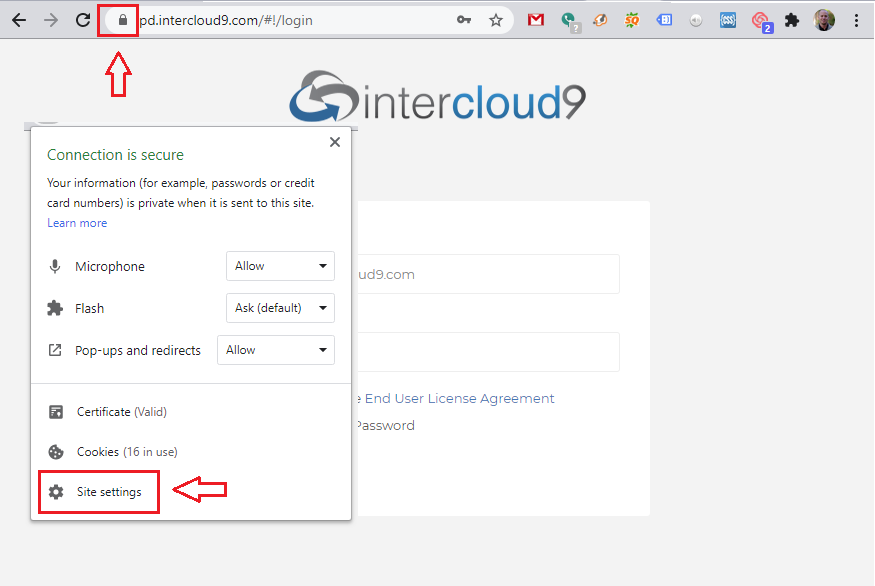The image size is (875, 586).
Task: Open the Flash Ask (default) dropdown
Action: 280,308
